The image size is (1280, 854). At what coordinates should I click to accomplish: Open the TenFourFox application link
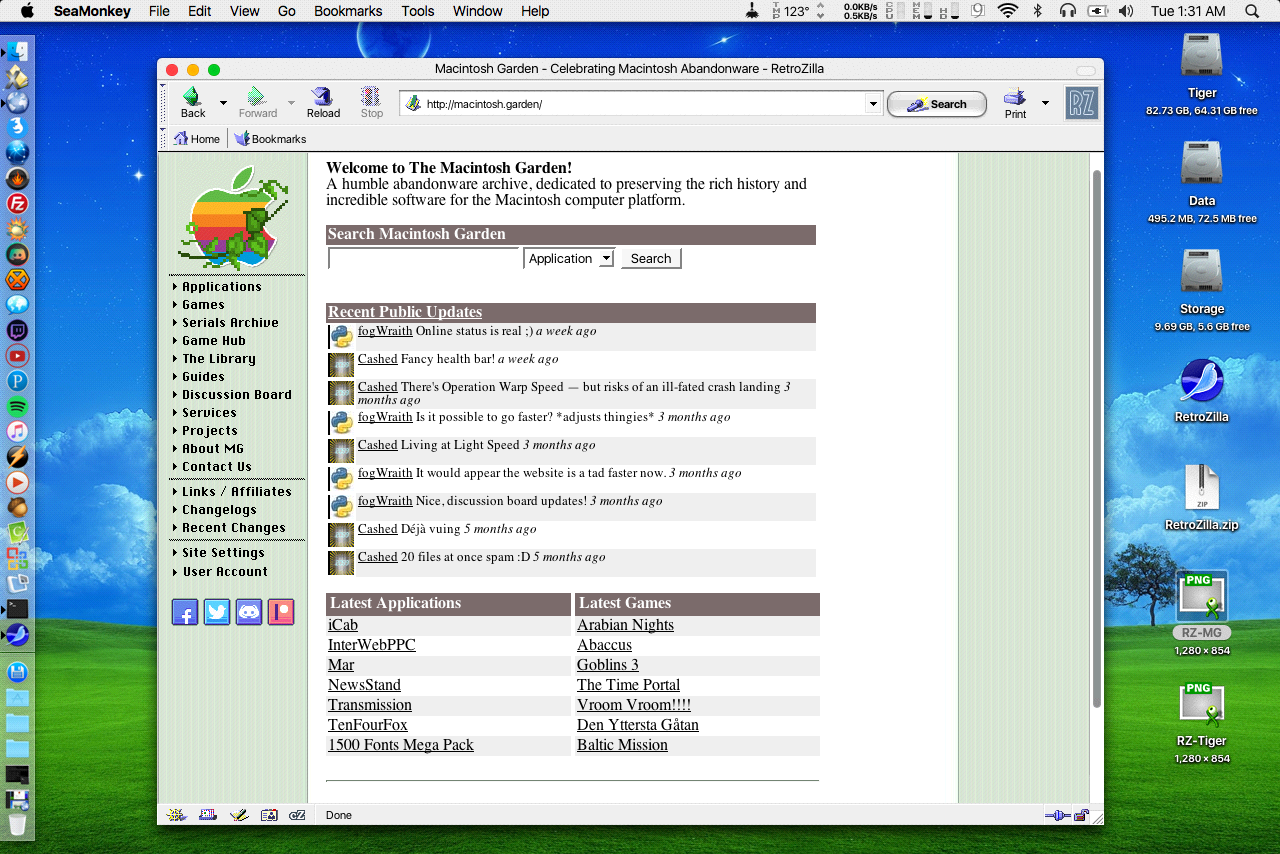(368, 725)
